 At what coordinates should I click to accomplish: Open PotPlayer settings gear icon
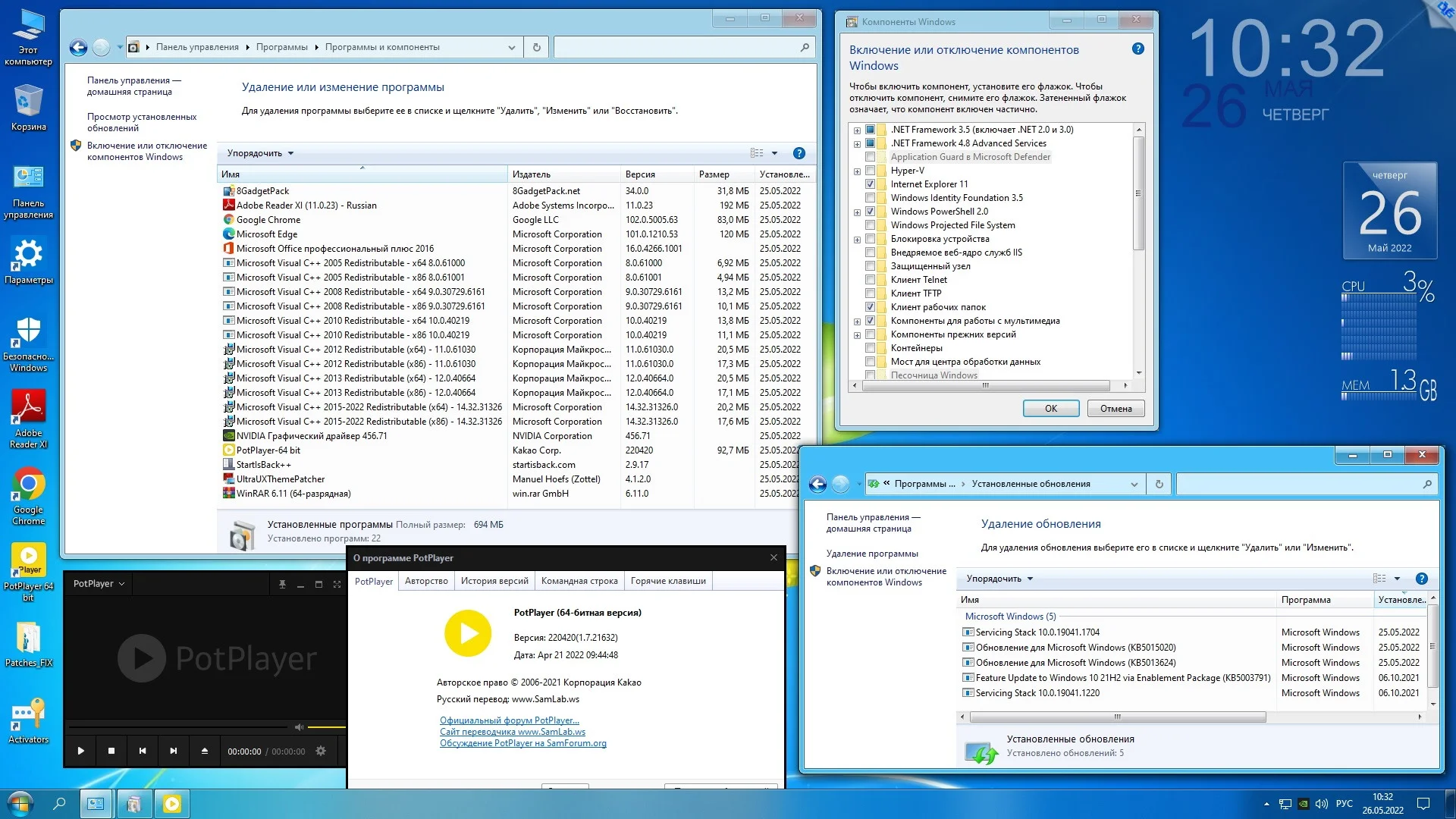point(321,751)
